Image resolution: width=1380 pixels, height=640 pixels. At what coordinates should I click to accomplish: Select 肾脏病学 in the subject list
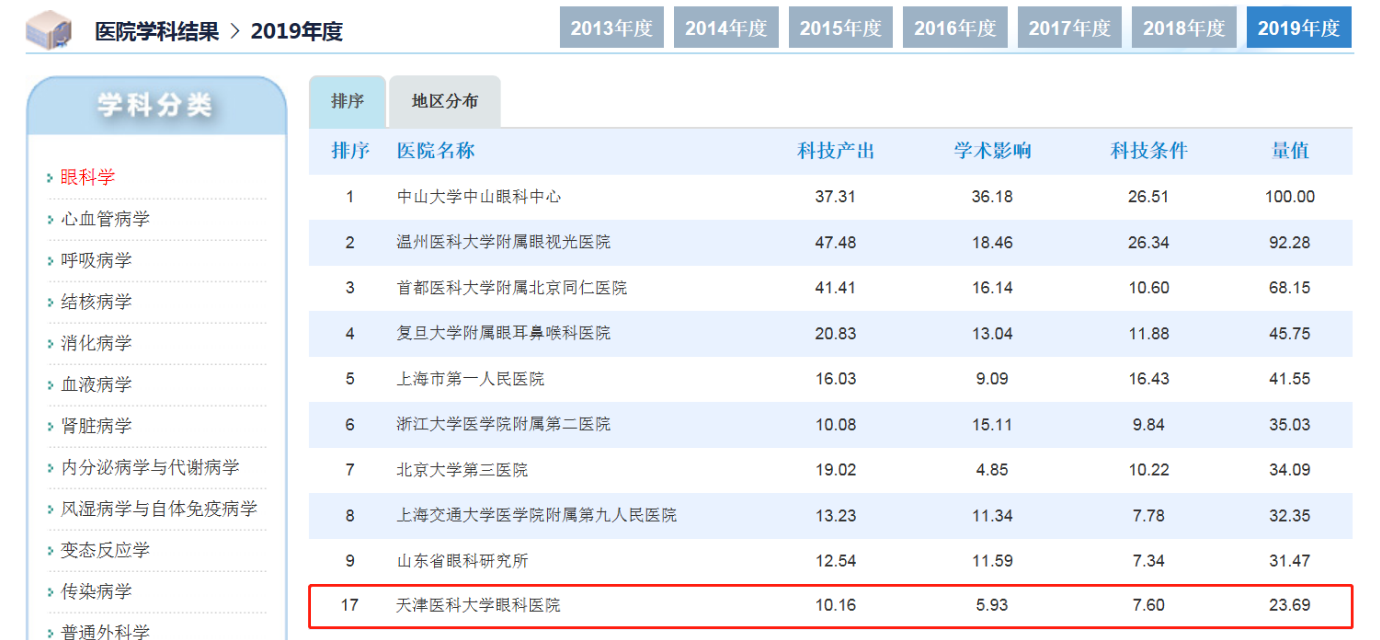96,426
